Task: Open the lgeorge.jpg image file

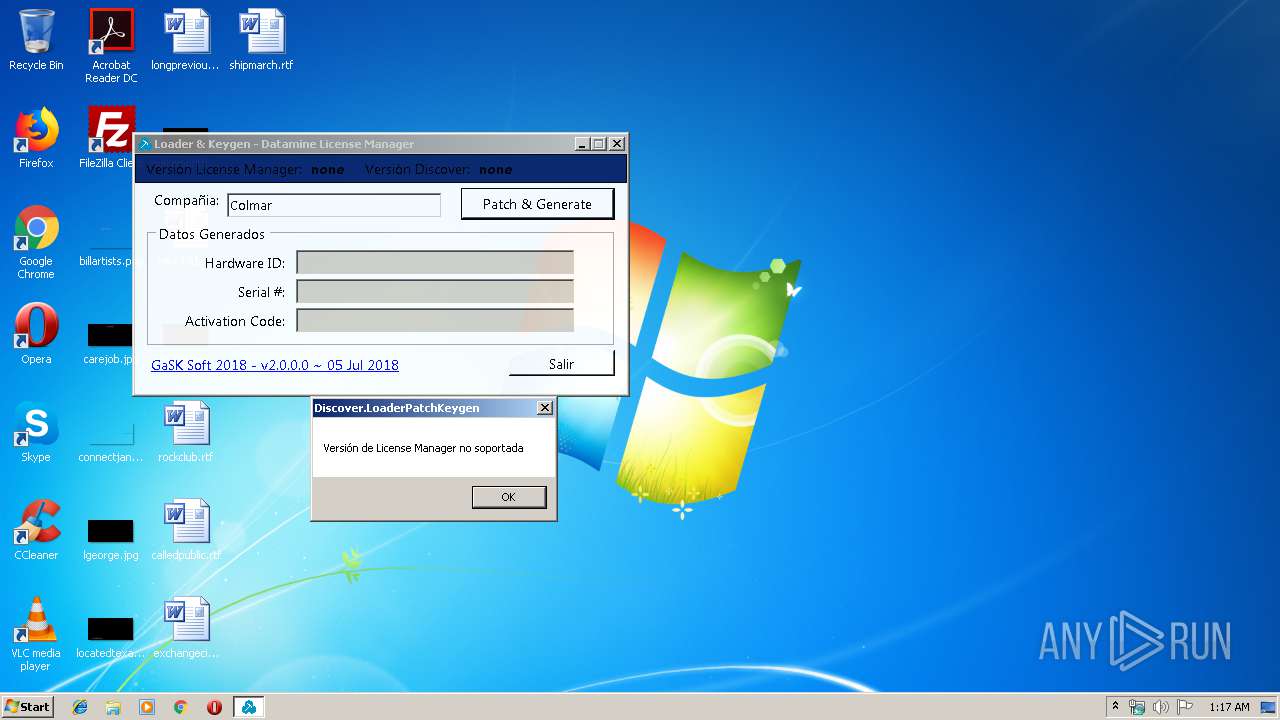Action: [x=110, y=538]
